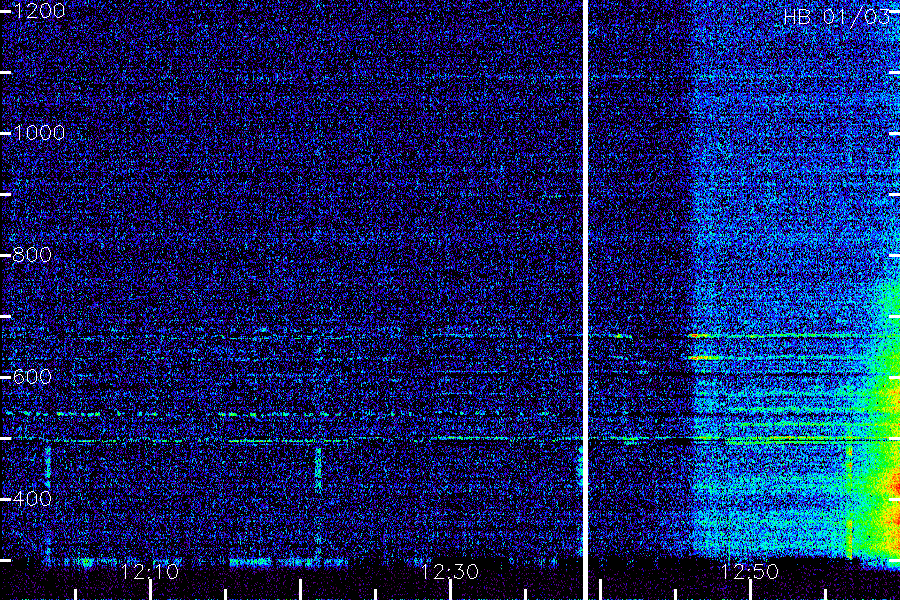
Task: Click the HB 01/03 station date label
Action: click(x=837, y=17)
